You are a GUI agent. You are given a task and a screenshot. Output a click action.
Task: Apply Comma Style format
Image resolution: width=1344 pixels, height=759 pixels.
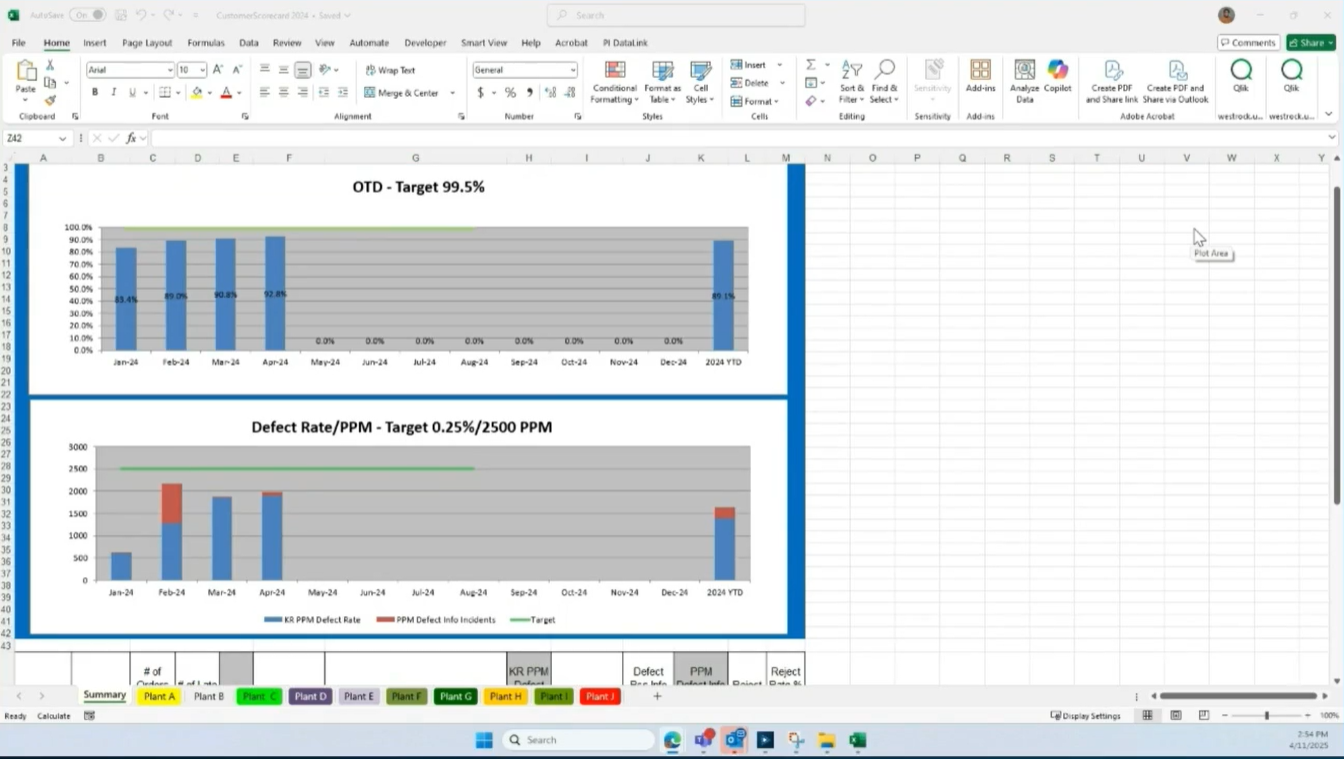[x=529, y=92]
